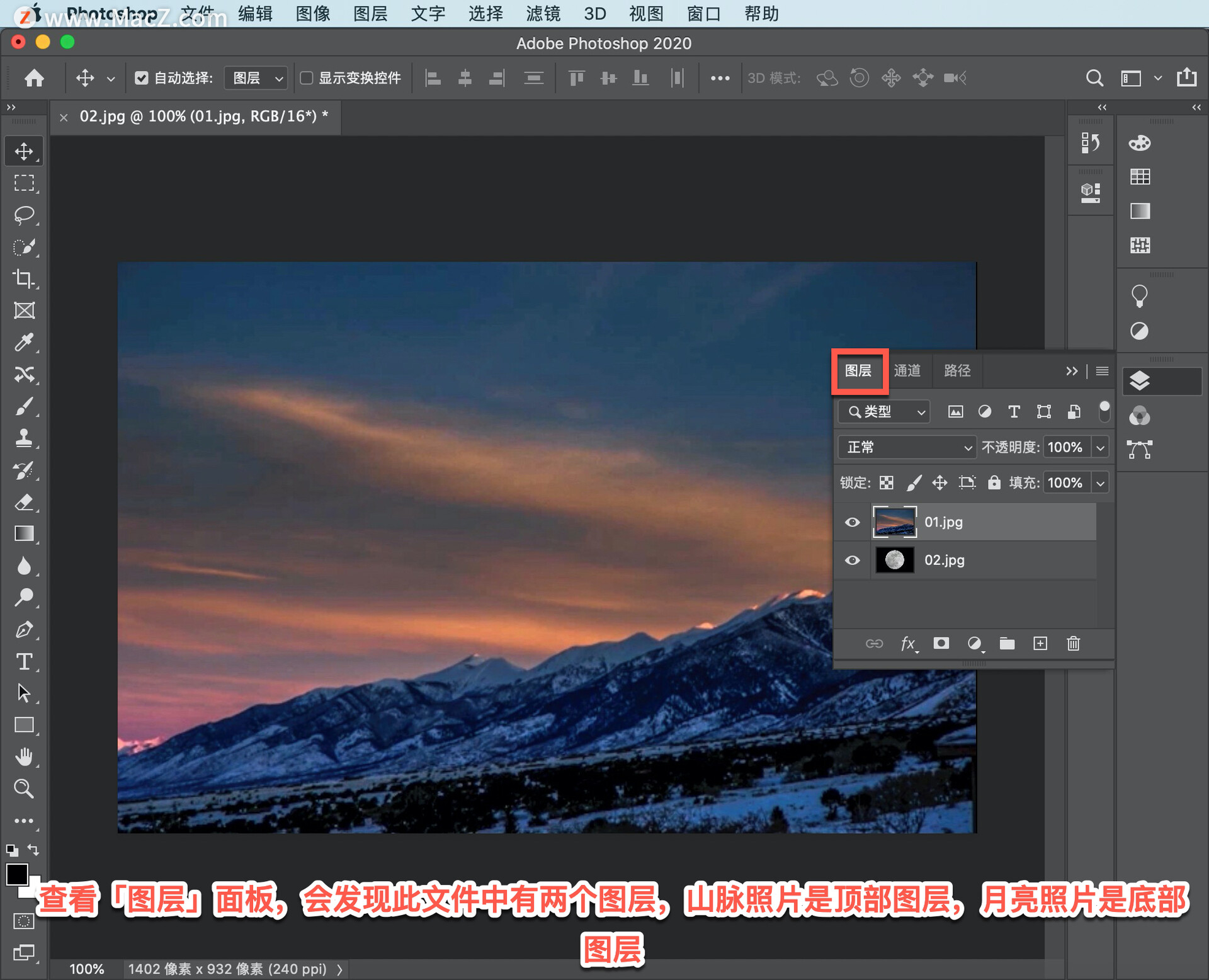Click the Share icon at top right
Screen dimensions: 1209x980
1187,77
